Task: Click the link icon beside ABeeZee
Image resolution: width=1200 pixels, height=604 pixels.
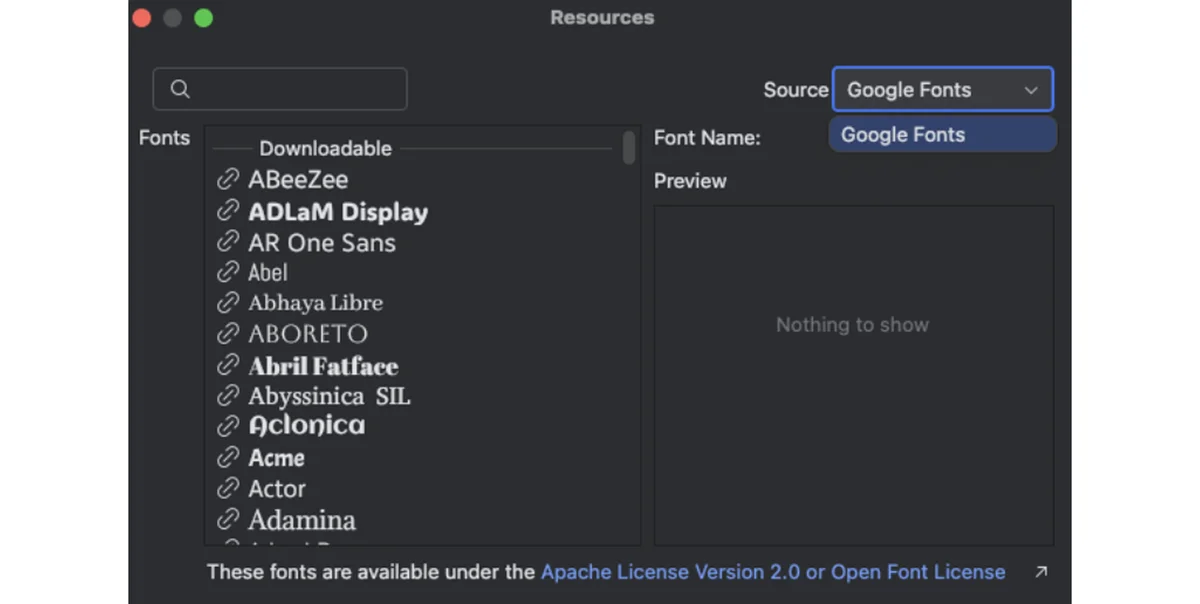Action: (228, 180)
